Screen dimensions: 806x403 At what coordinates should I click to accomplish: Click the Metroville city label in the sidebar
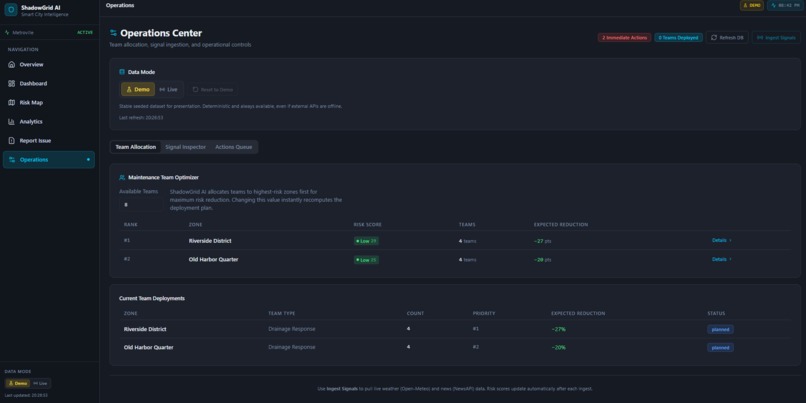[23, 32]
